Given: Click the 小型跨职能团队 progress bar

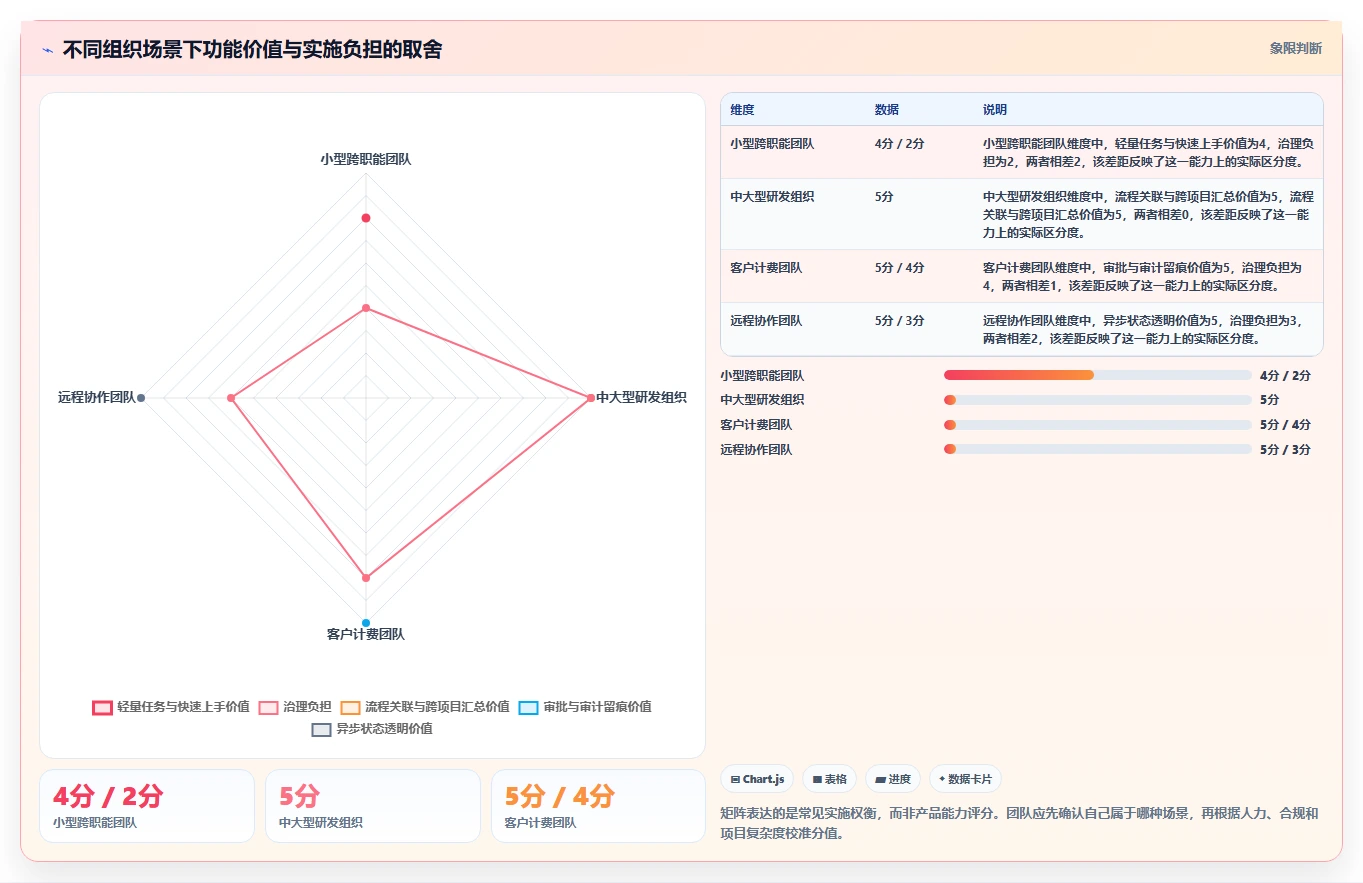Looking at the screenshot, I should [x=1098, y=375].
